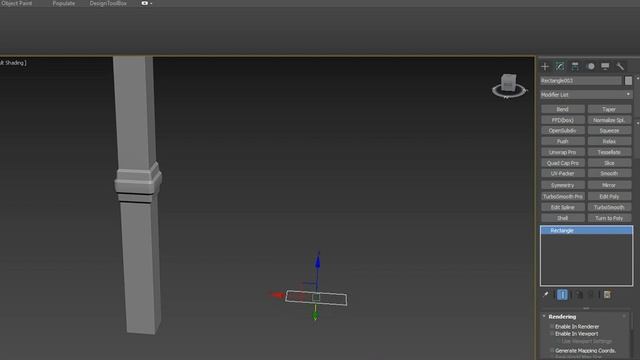Screen dimensions: 640x360
Task: Open the Object Paint ribbon tab
Action: click(x=17, y=3)
